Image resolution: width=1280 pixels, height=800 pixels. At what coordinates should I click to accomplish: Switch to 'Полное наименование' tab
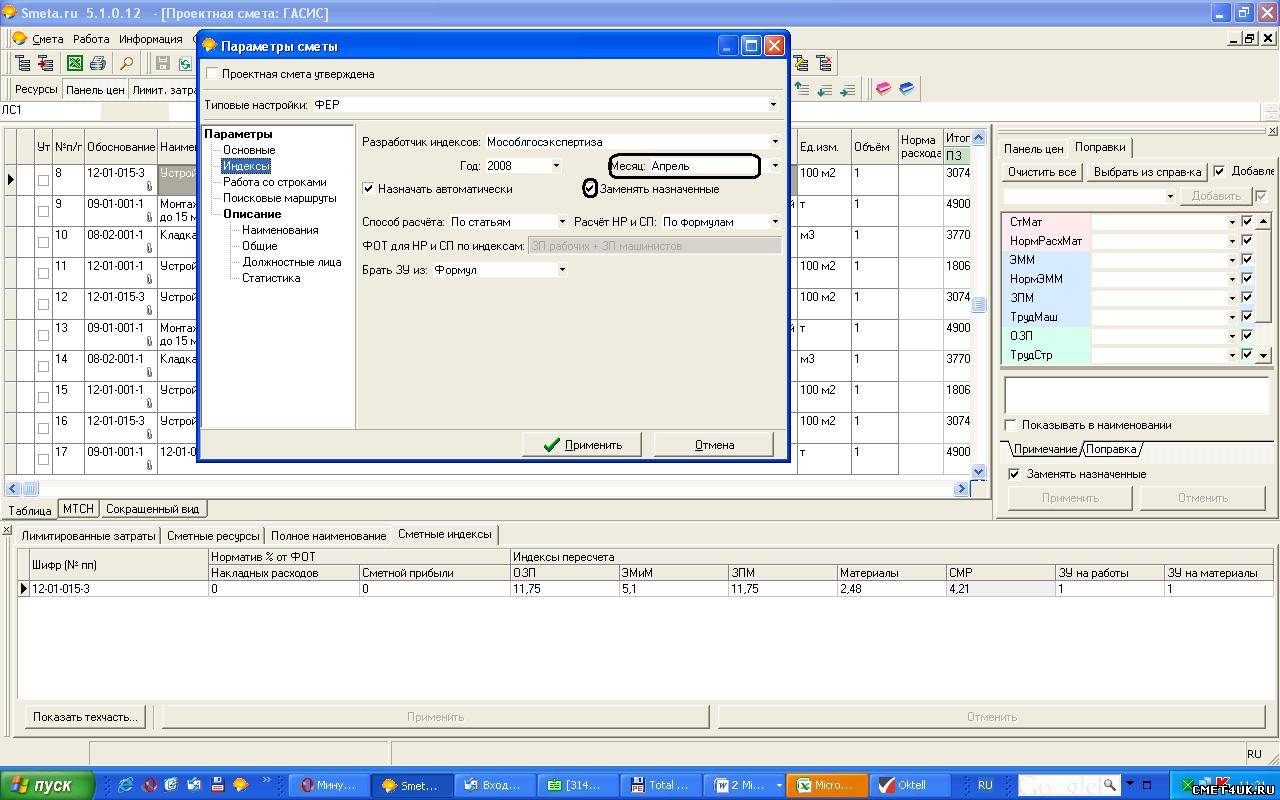pyautogui.click(x=328, y=536)
